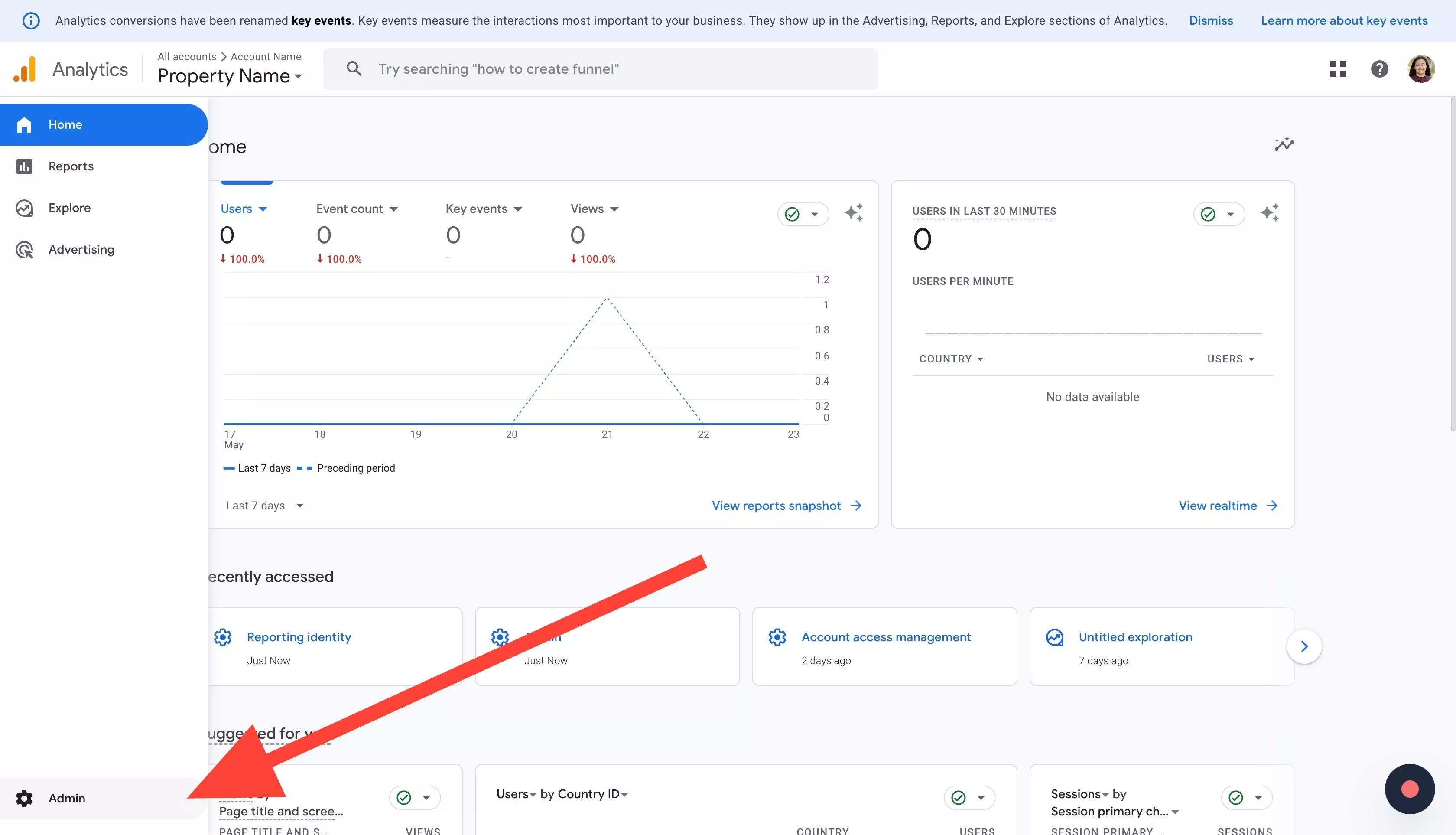Open the Google apps grid icon
The width and height of the screenshot is (1456, 835).
[x=1337, y=69]
